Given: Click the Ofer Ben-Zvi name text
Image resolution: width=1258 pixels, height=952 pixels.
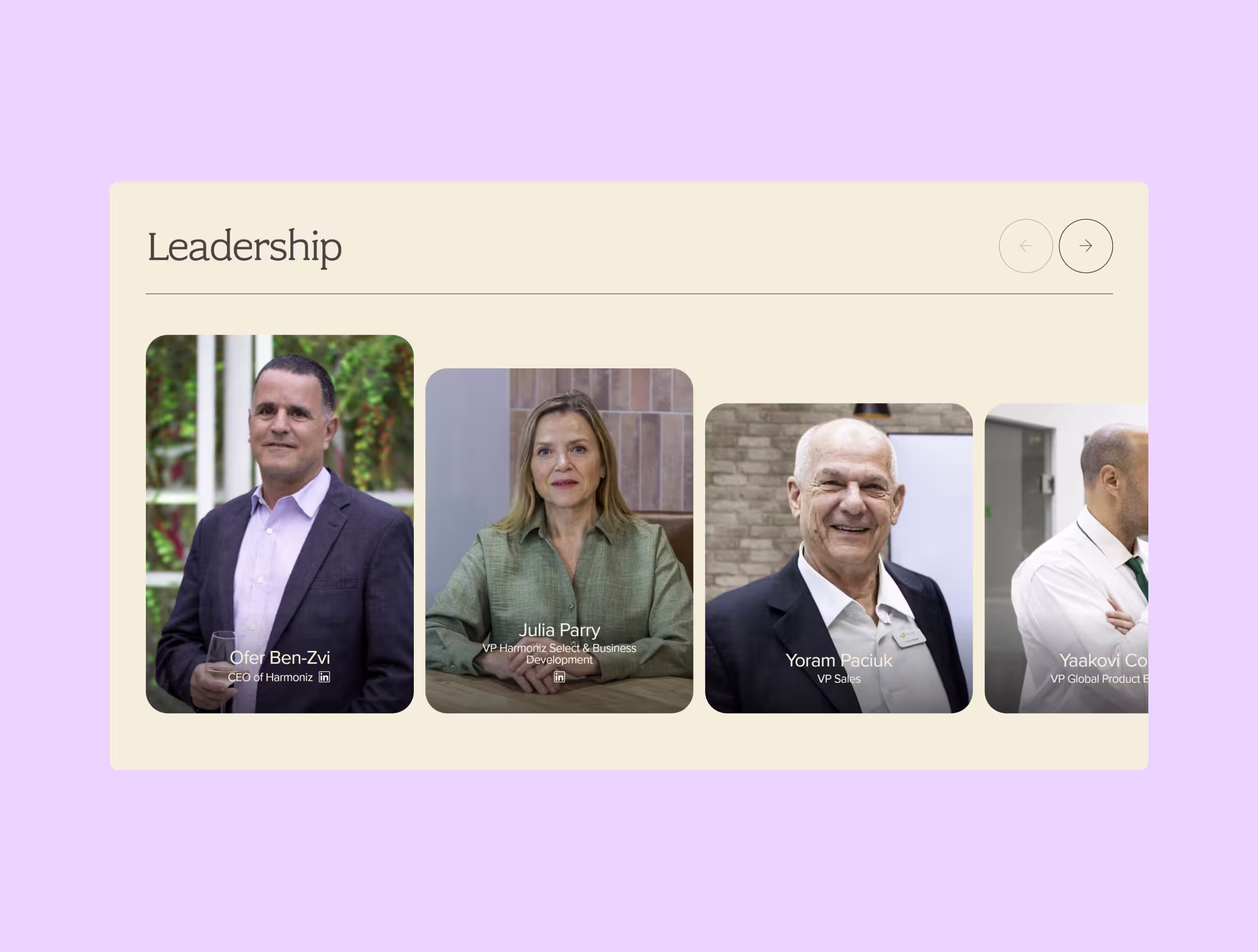Looking at the screenshot, I should 279,658.
